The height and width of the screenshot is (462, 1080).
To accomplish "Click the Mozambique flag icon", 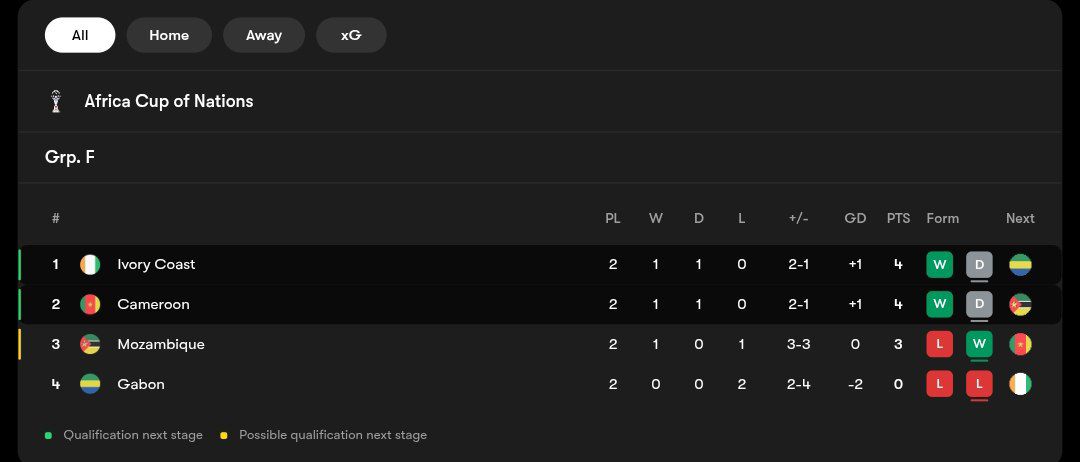I will click(x=90, y=344).
